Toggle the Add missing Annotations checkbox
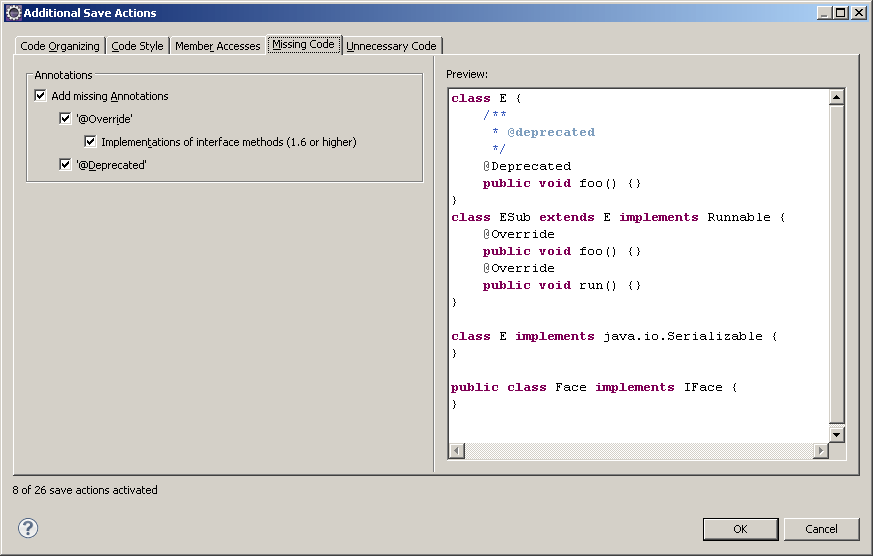 coord(41,96)
